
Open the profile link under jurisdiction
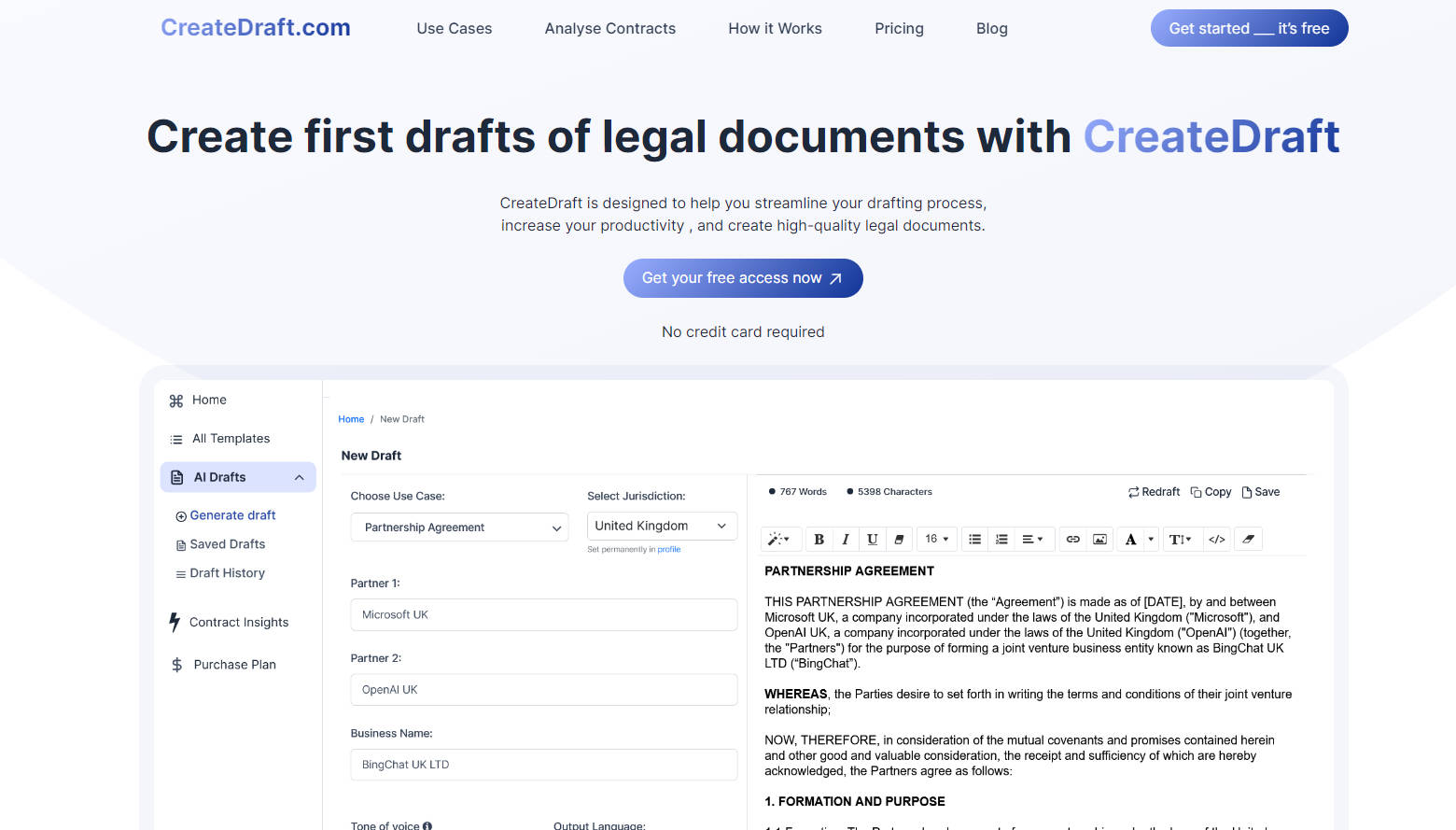(669, 549)
